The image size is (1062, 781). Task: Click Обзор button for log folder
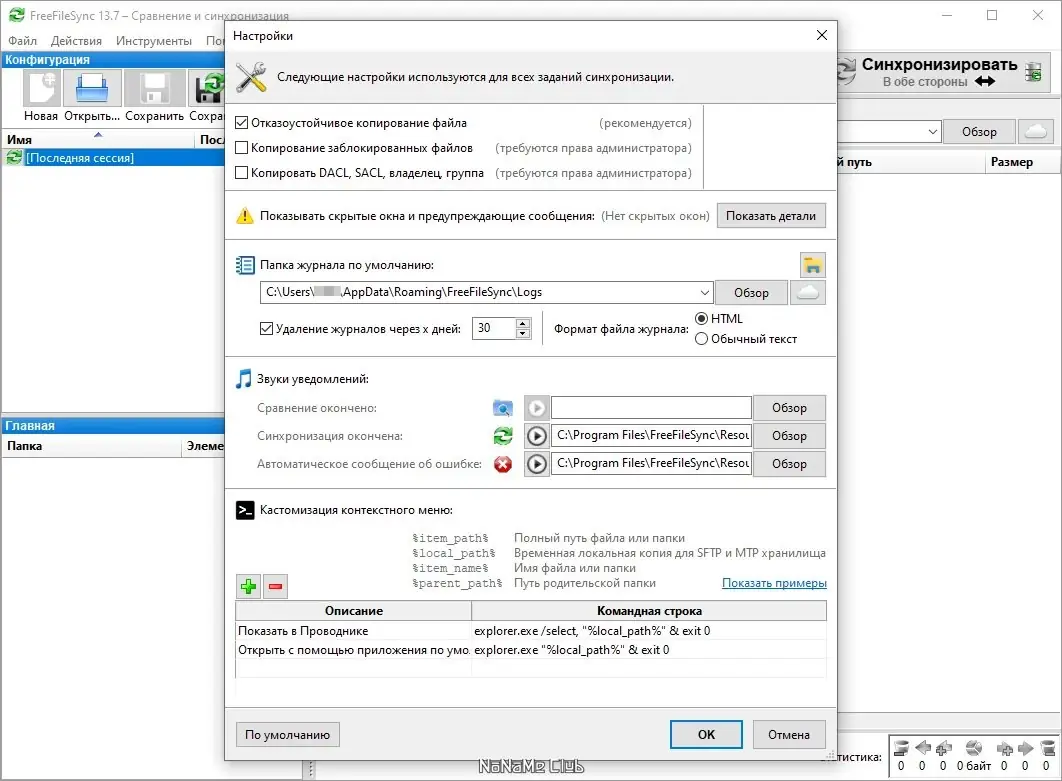point(751,293)
